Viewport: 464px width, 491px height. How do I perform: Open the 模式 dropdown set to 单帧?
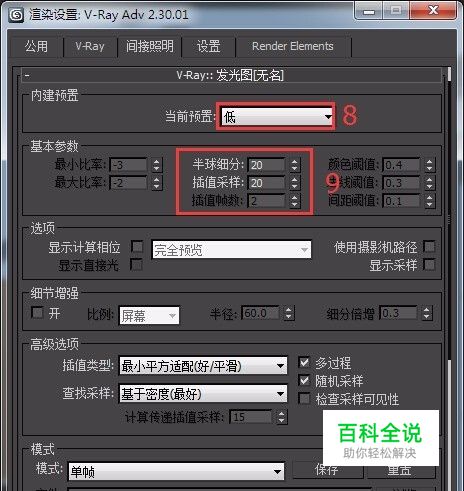pos(176,471)
